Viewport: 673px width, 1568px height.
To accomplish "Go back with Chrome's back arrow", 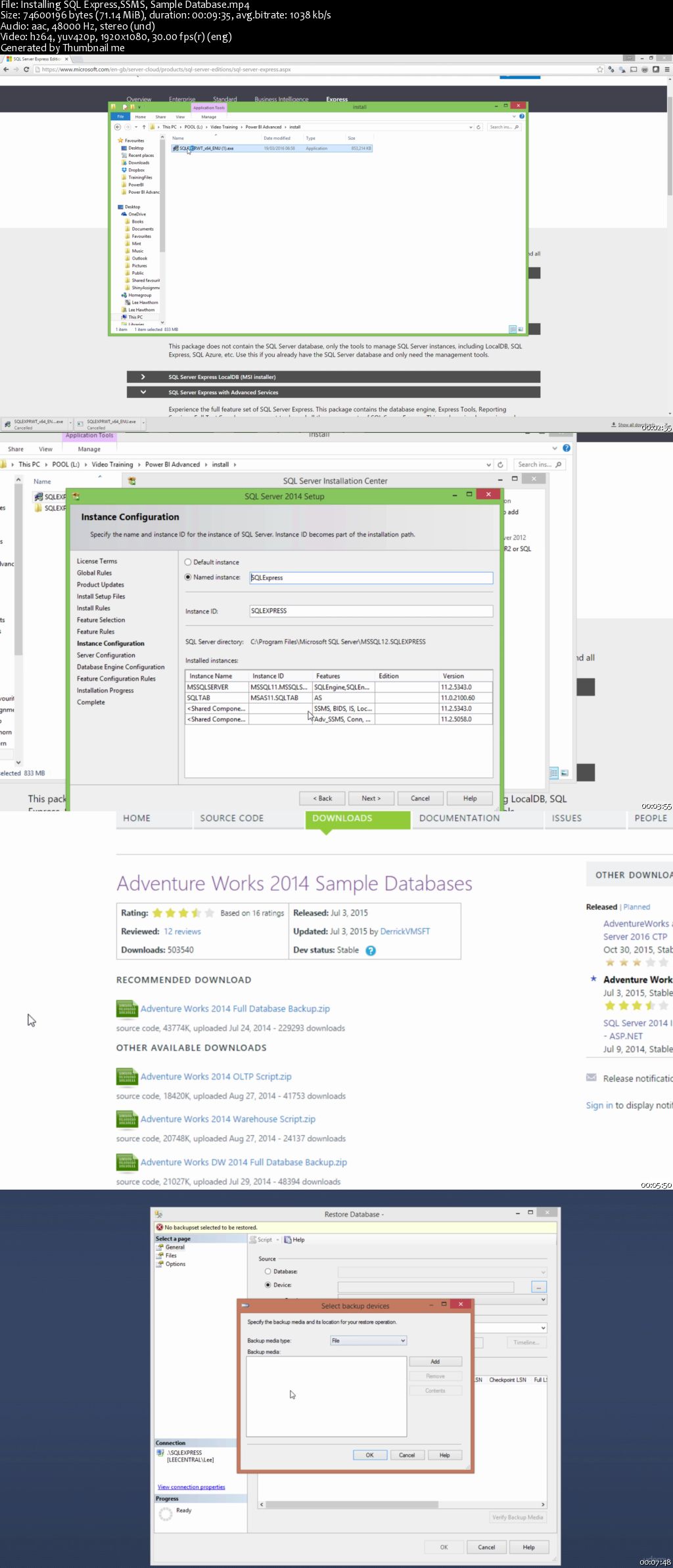I will (6, 70).
